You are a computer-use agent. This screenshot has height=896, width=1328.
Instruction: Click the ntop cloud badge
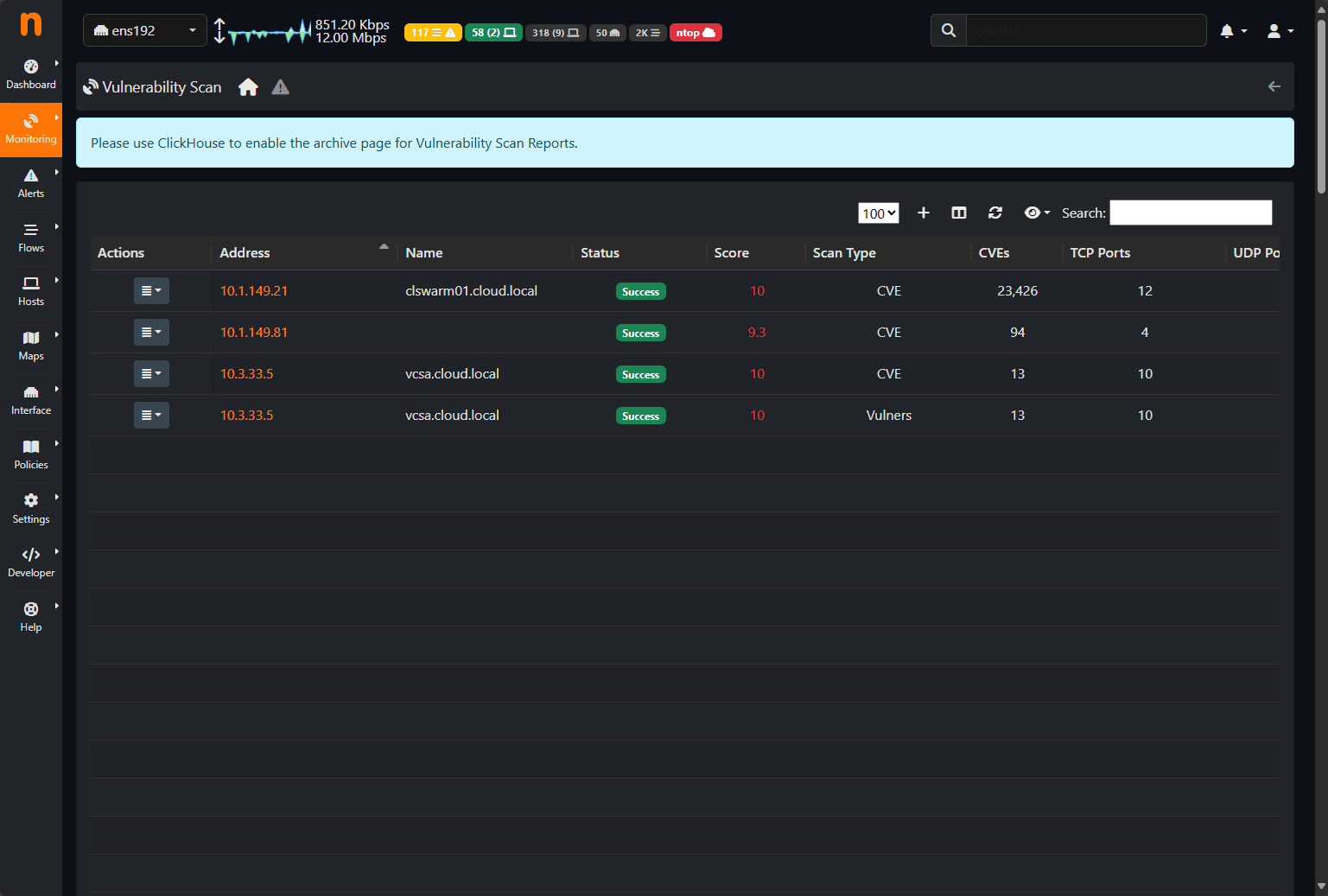point(696,32)
